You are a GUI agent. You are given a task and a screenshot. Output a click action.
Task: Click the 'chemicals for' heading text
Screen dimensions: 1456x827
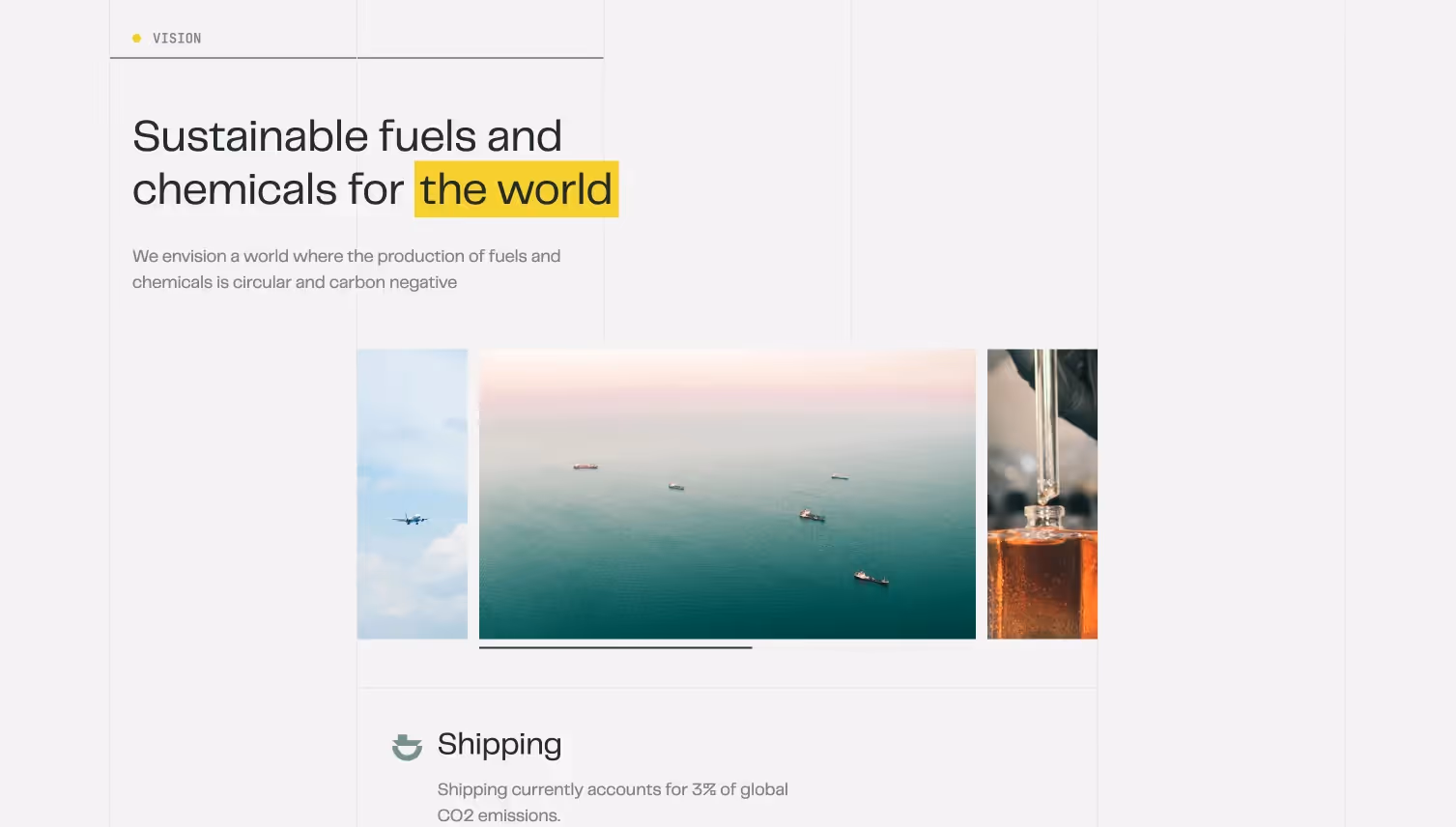click(x=268, y=189)
